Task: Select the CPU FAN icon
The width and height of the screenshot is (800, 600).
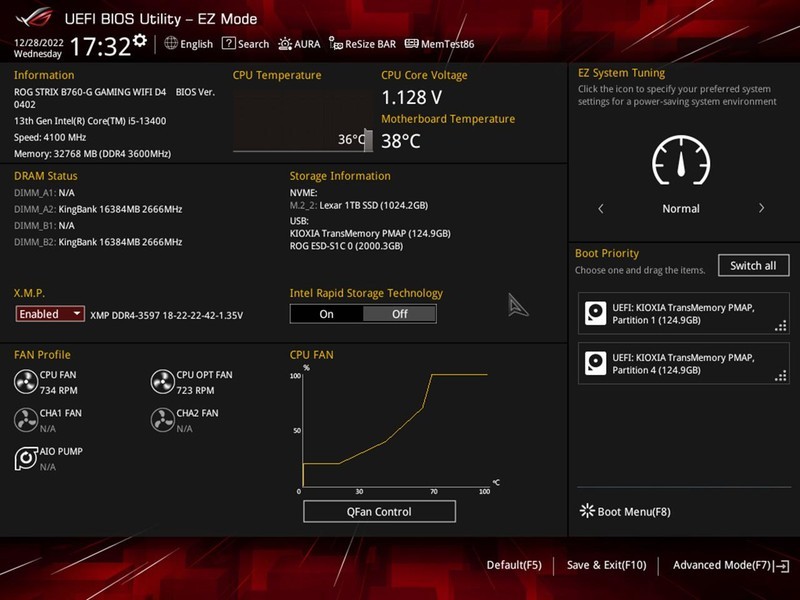Action: [25, 380]
